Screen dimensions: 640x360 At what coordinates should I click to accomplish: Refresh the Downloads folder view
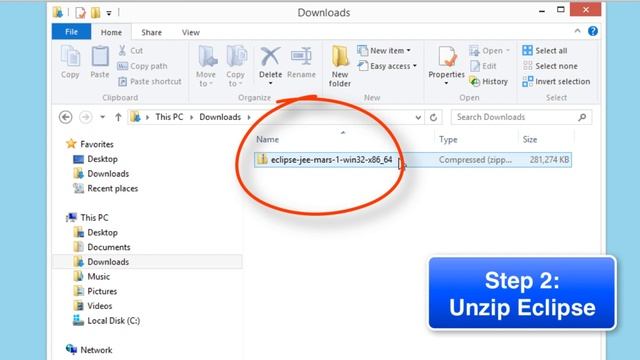(433, 118)
